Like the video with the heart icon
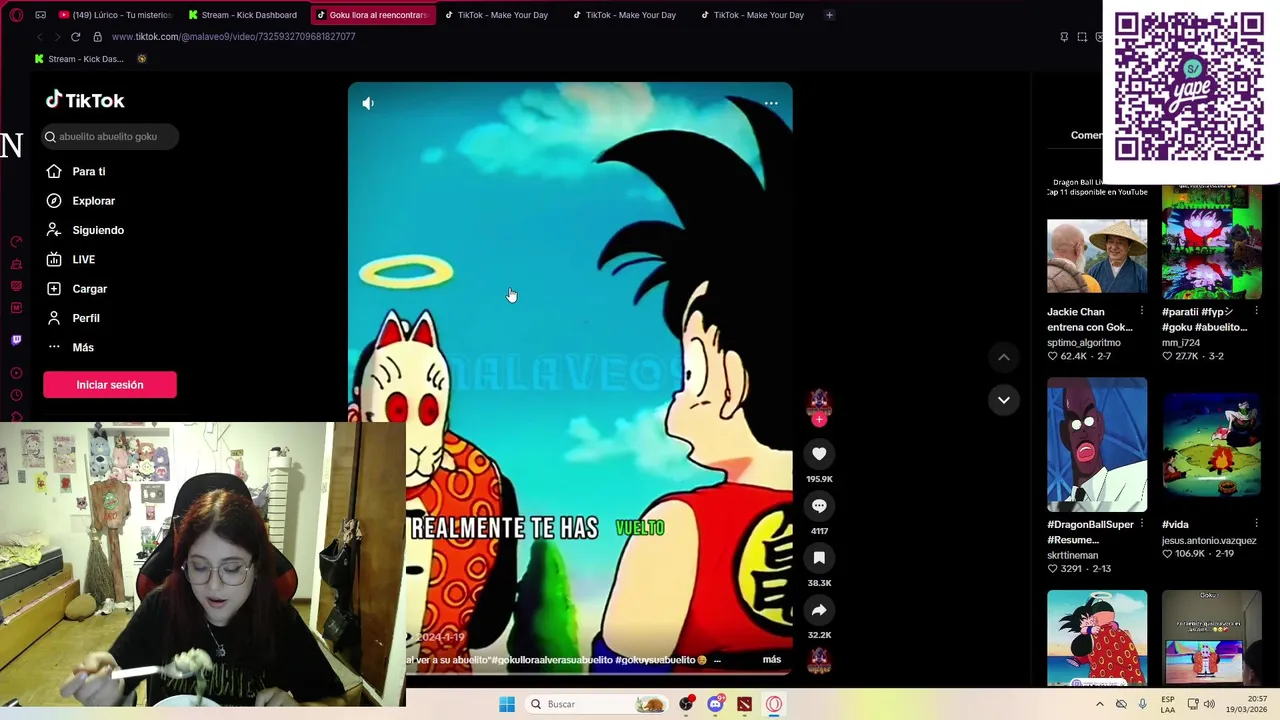Screen dimensions: 1280x720 pos(819,454)
